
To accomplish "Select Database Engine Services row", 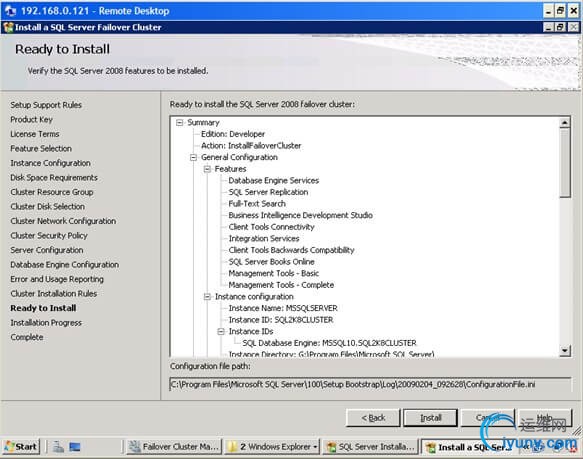I will click(274, 181).
